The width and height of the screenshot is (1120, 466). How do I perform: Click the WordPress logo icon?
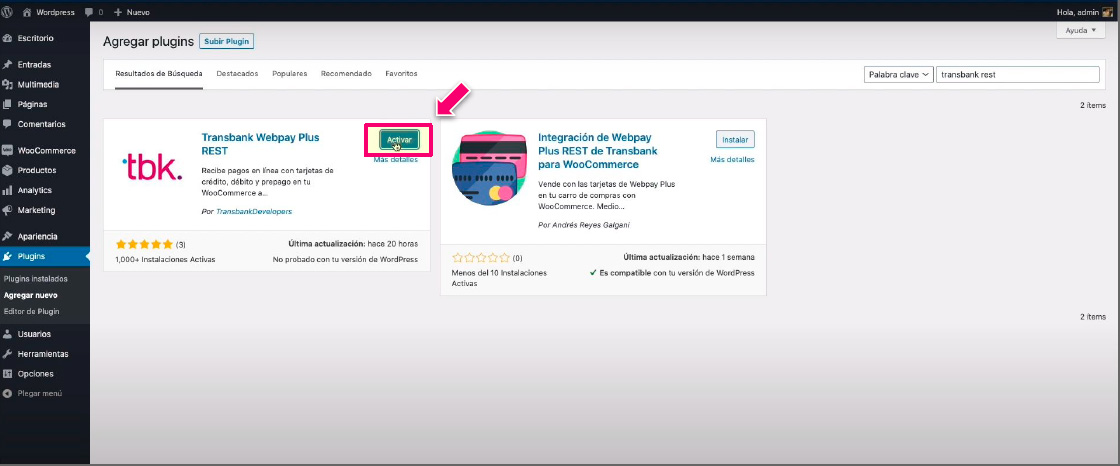tap(7, 12)
